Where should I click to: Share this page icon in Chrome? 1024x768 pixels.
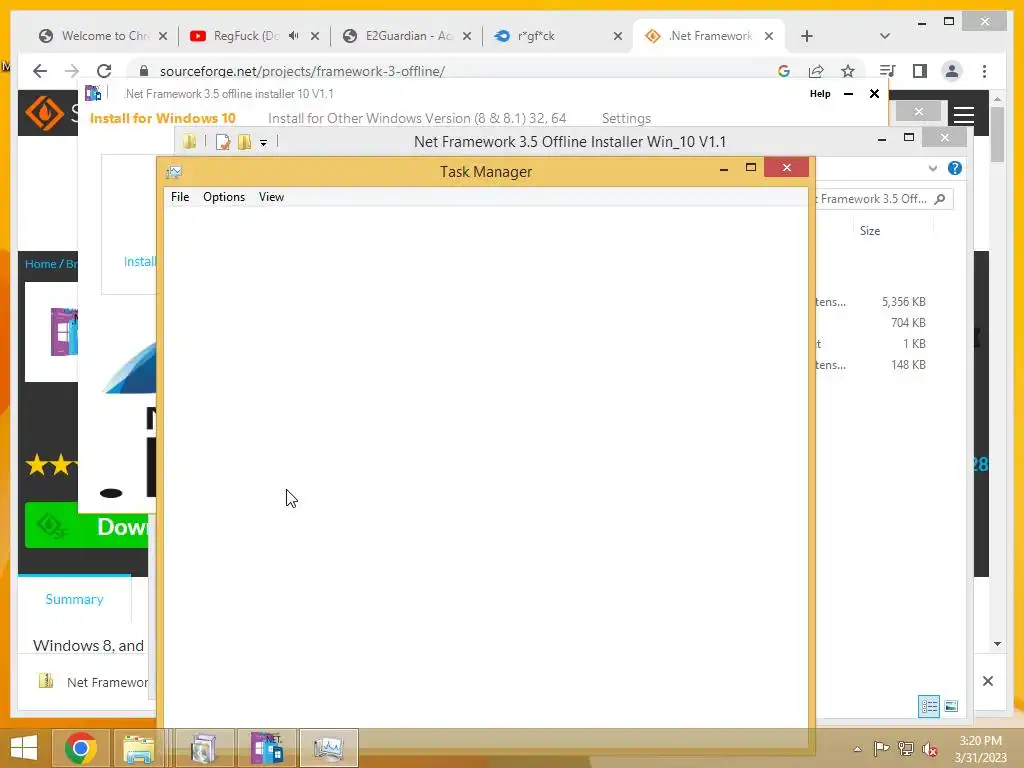tap(816, 71)
